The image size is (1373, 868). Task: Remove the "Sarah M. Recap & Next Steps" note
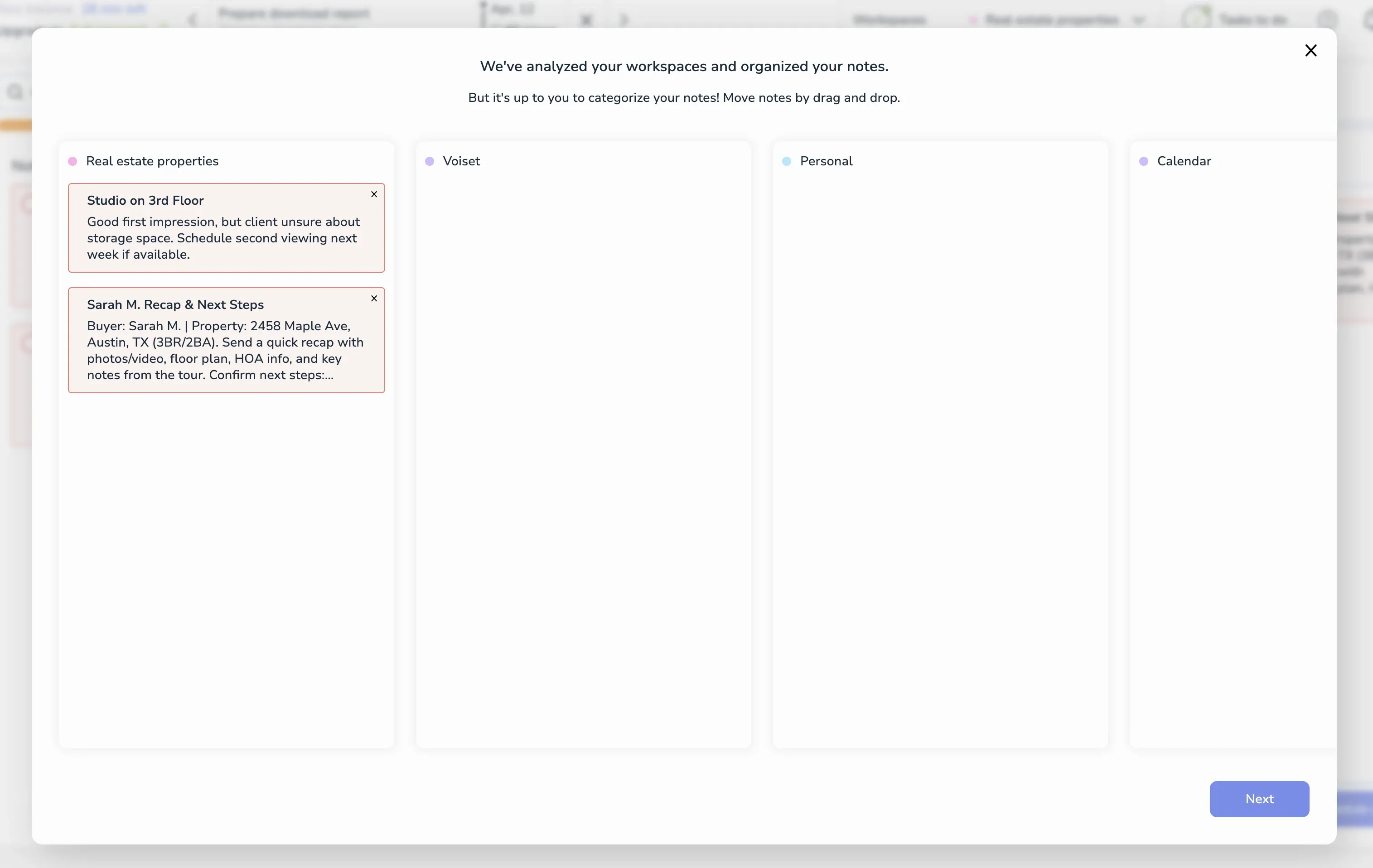375,298
